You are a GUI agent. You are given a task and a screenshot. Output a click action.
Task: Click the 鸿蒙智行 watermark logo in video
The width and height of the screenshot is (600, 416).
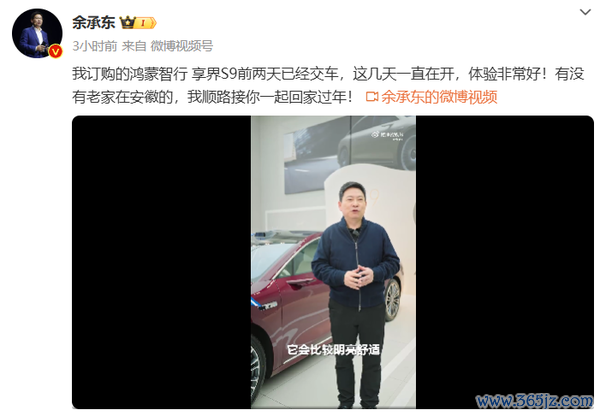[x=386, y=135]
